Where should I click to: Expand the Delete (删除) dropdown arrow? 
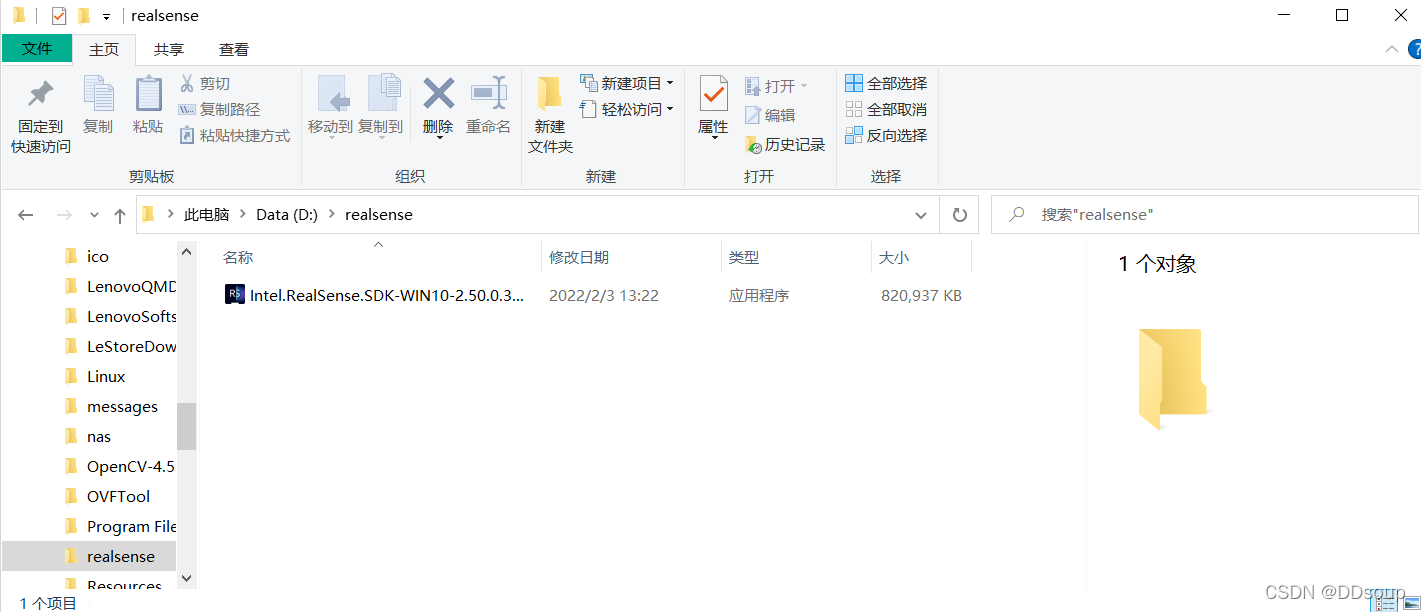(x=438, y=138)
